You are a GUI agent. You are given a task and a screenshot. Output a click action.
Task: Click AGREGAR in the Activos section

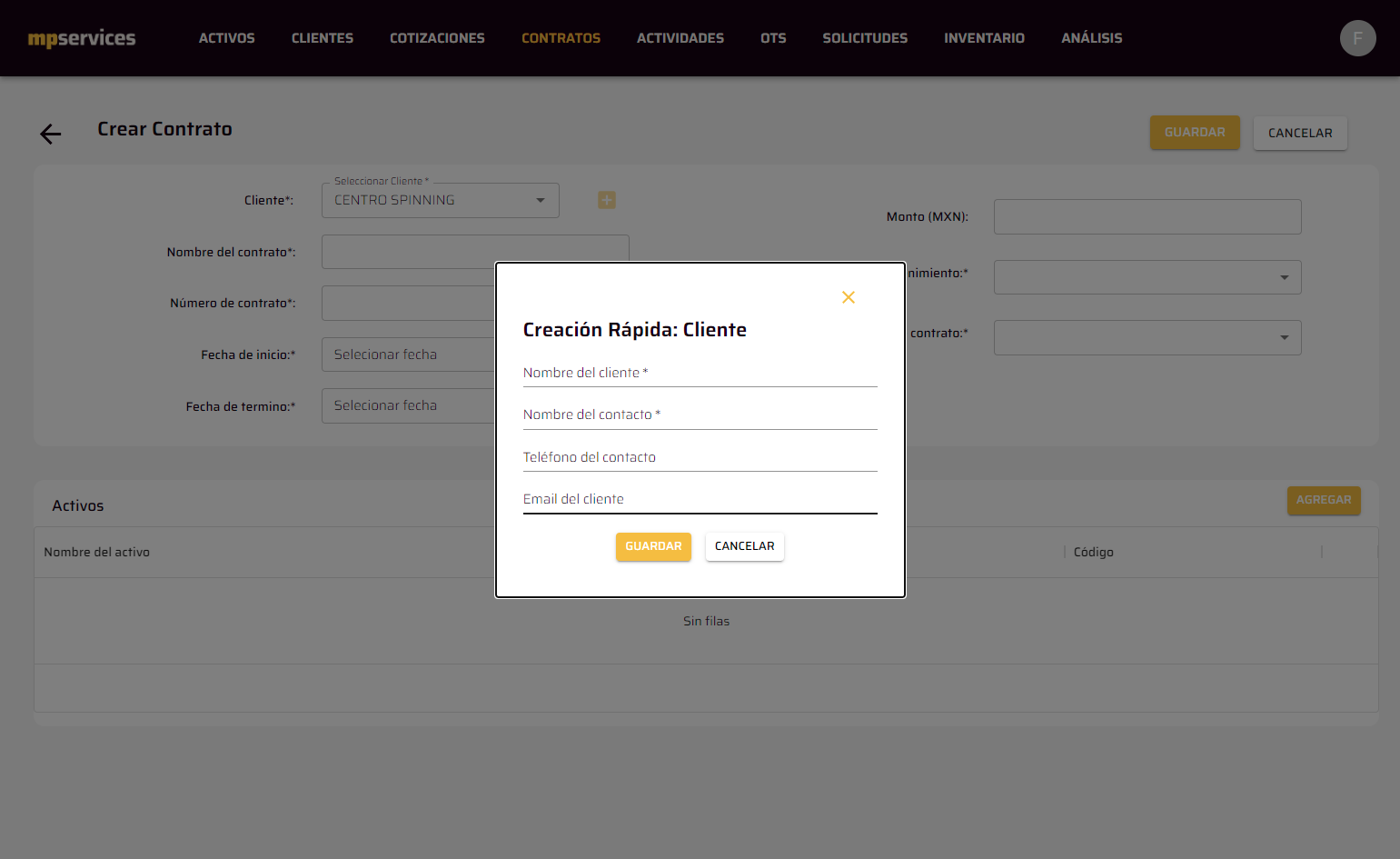tap(1324, 500)
